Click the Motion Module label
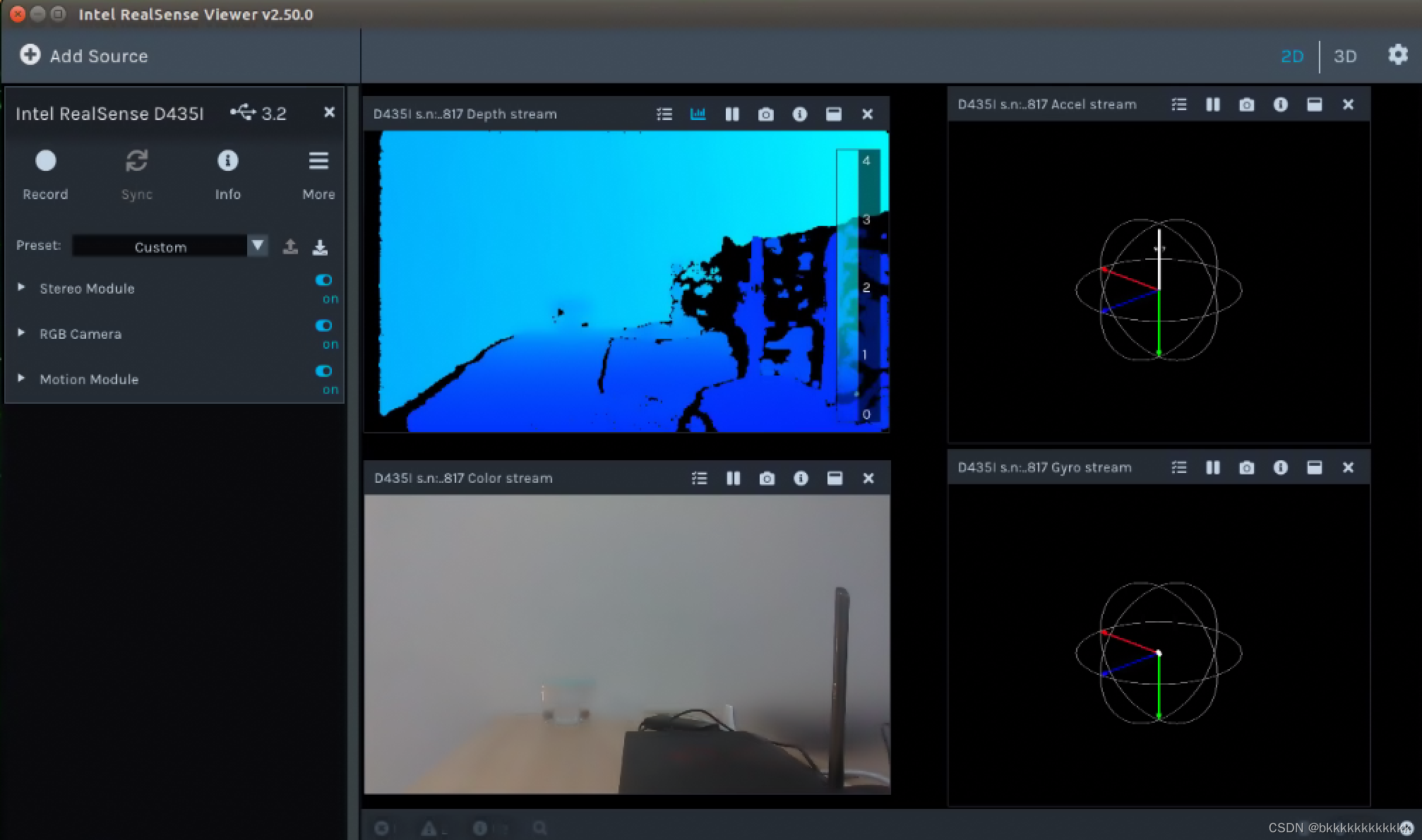The image size is (1422, 840). 89,379
